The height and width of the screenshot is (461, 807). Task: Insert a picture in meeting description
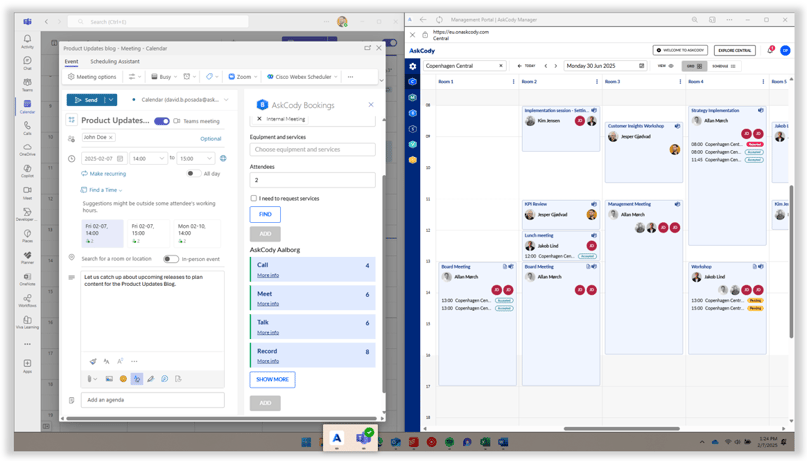pos(109,379)
